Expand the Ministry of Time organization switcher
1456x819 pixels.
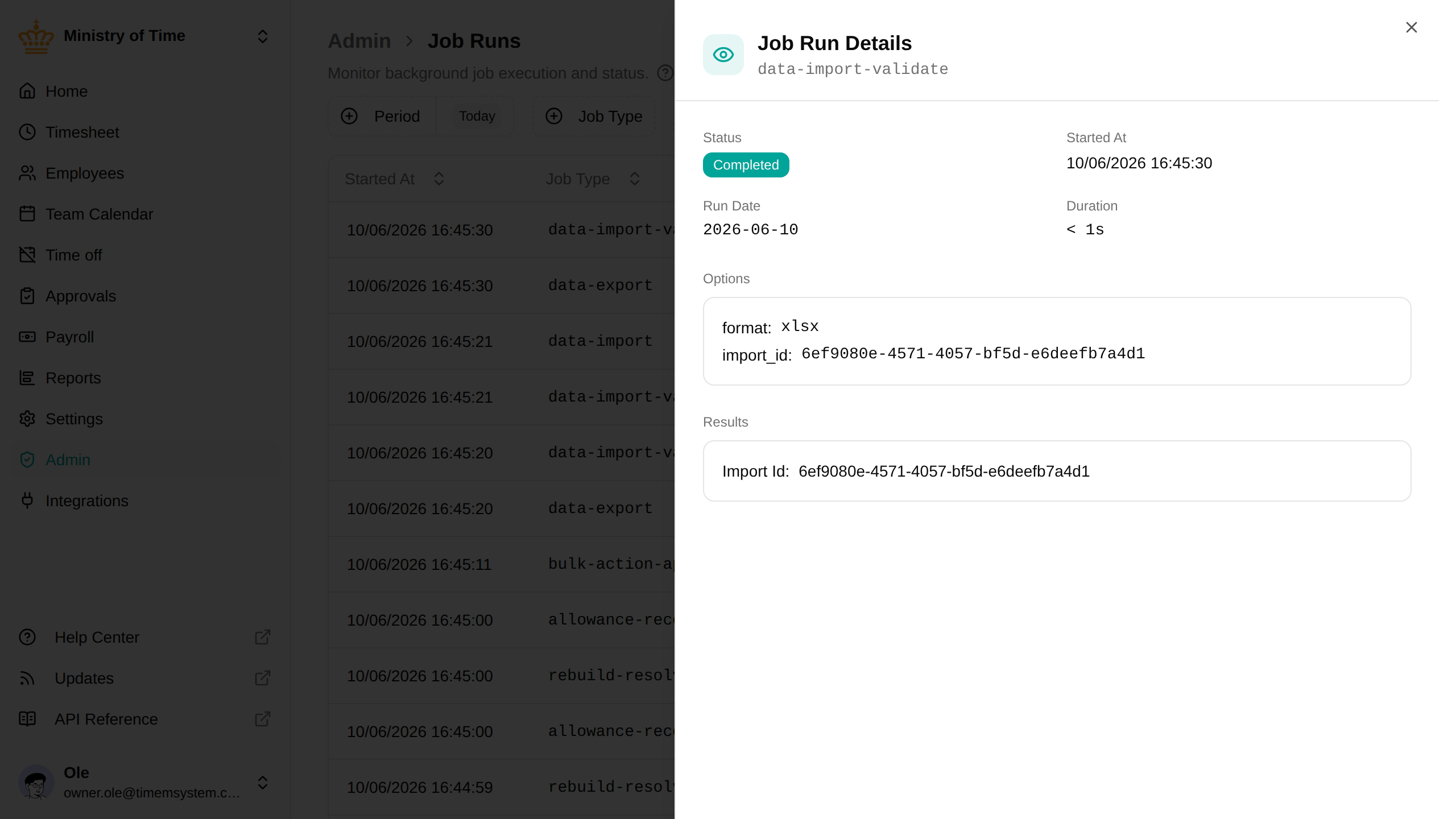(x=262, y=36)
